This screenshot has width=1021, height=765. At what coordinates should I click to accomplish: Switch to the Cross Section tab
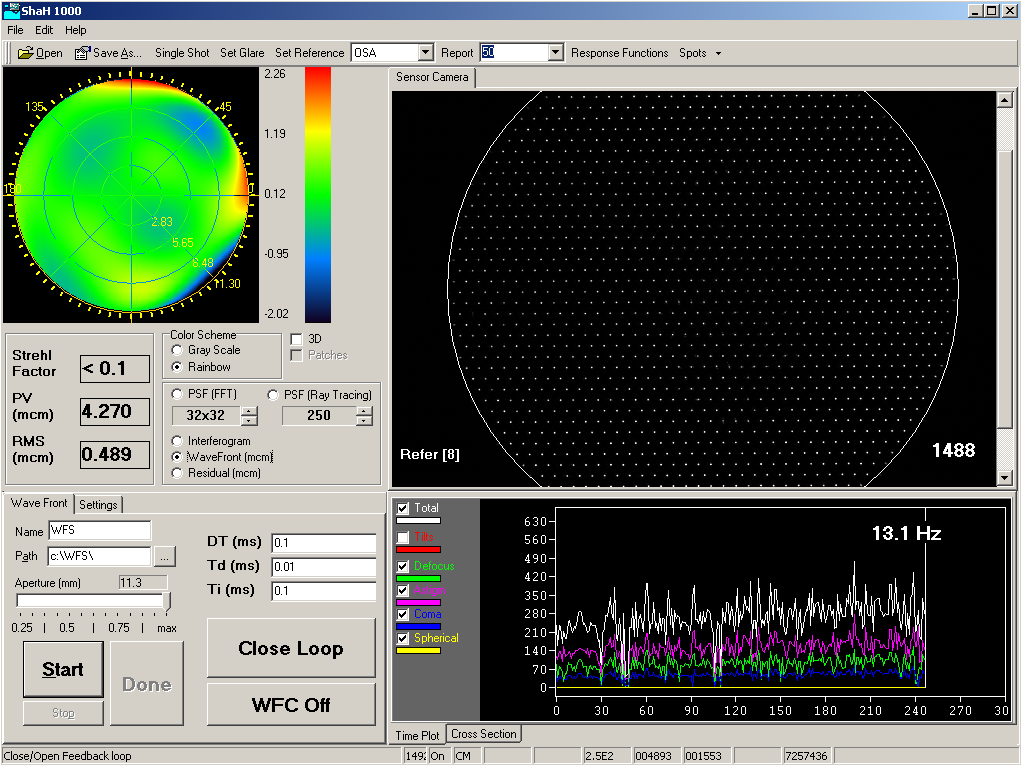[483, 733]
